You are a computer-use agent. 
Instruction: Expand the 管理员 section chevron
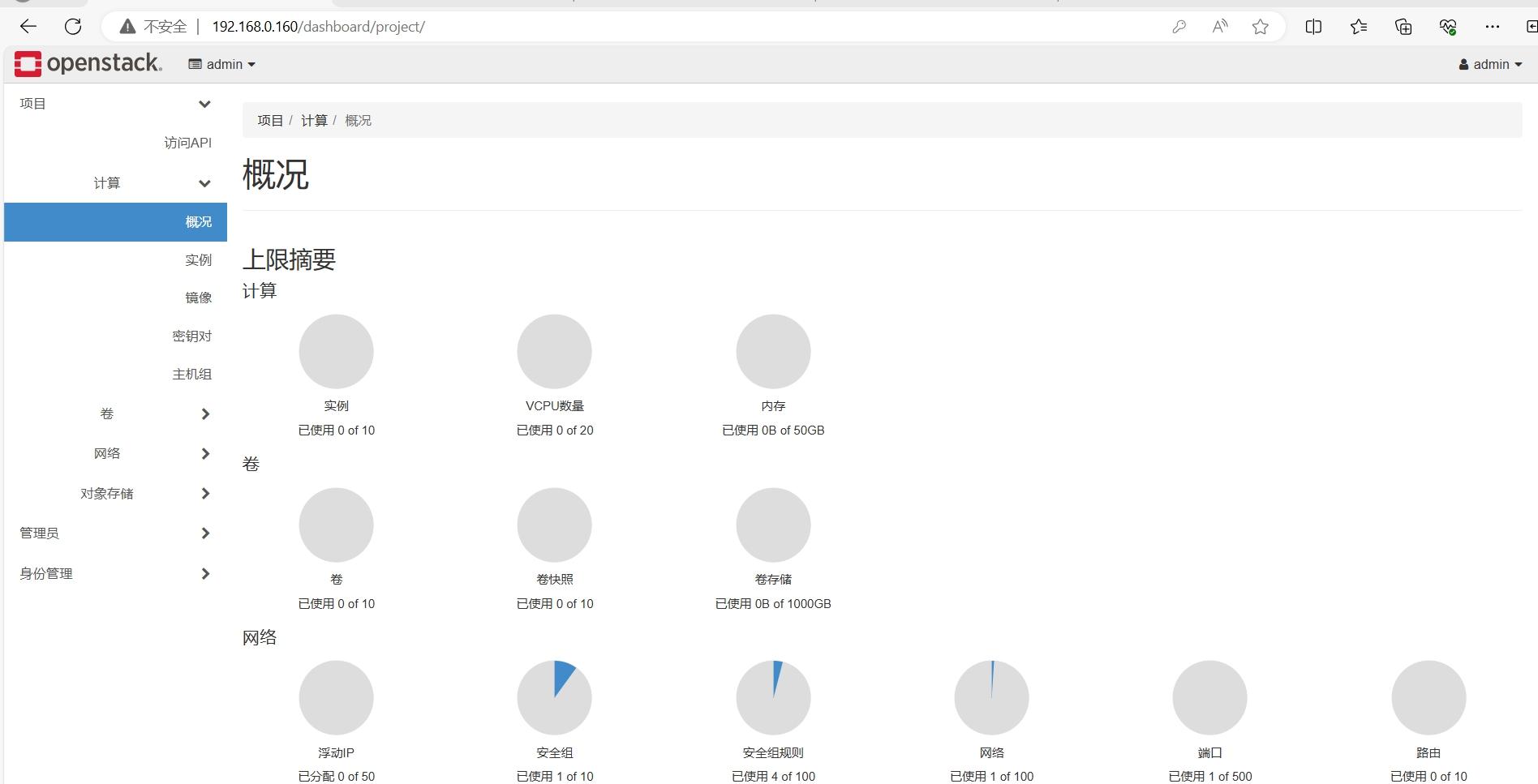tap(205, 533)
